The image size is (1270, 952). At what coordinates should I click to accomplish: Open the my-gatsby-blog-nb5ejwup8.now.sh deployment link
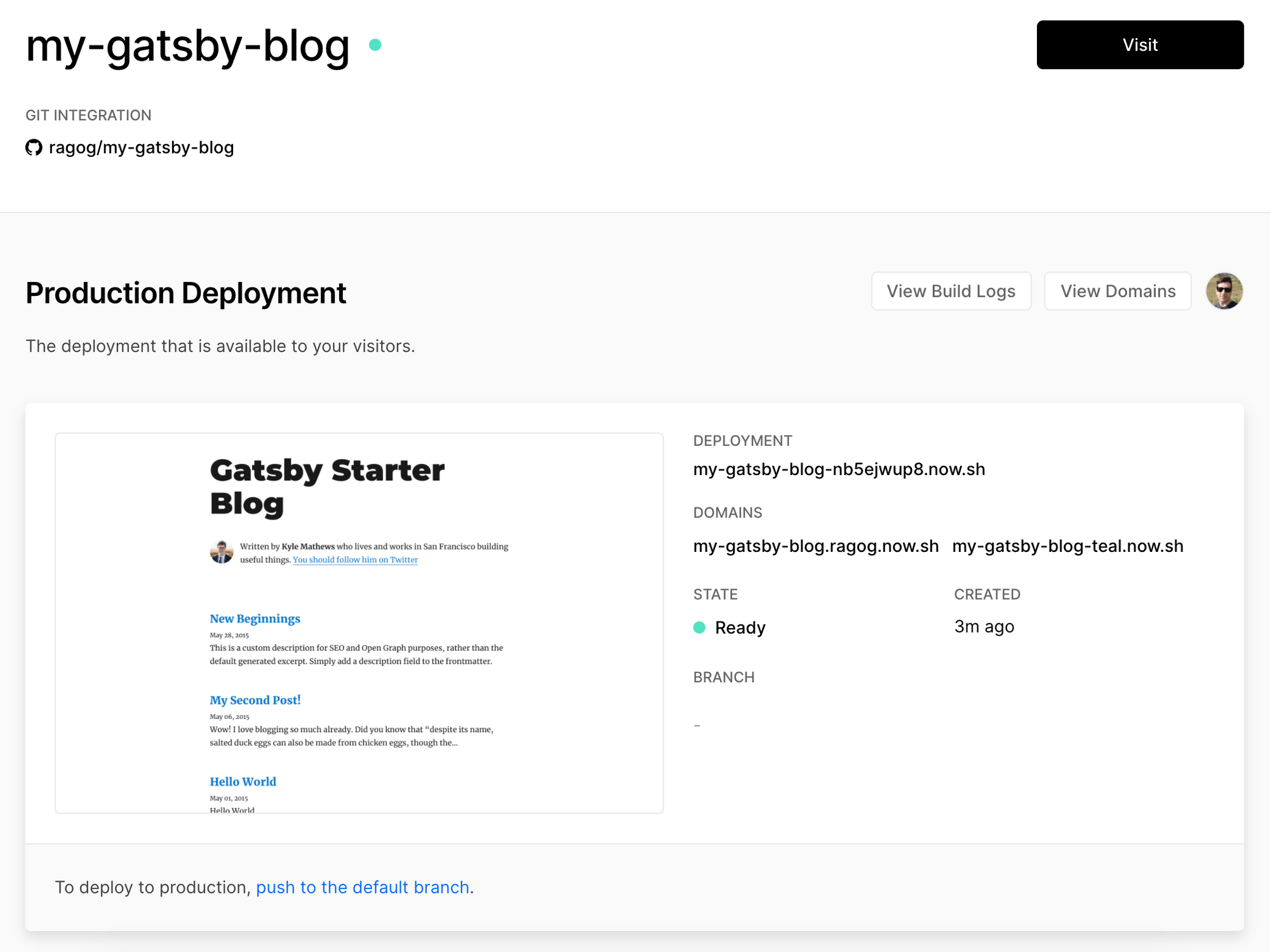(839, 469)
